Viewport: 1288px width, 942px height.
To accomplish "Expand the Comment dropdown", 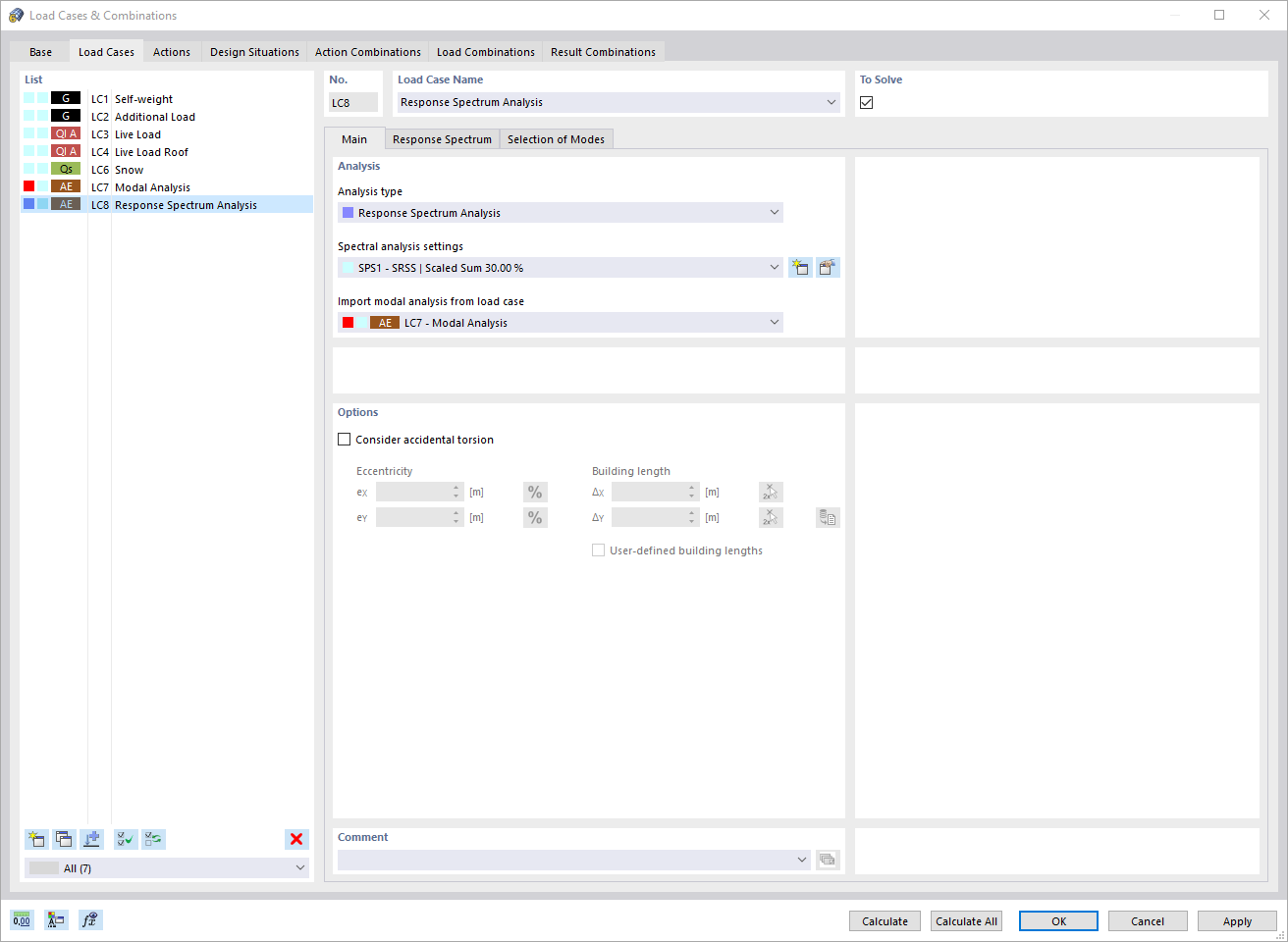I will click(802, 860).
